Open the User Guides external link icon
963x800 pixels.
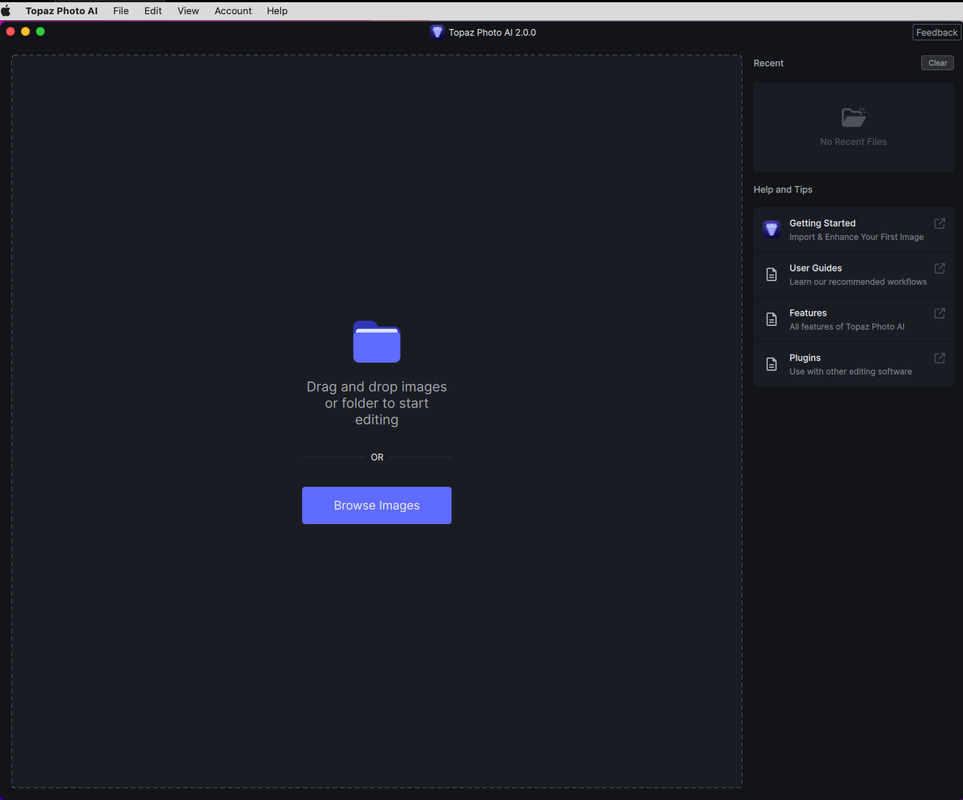939,268
